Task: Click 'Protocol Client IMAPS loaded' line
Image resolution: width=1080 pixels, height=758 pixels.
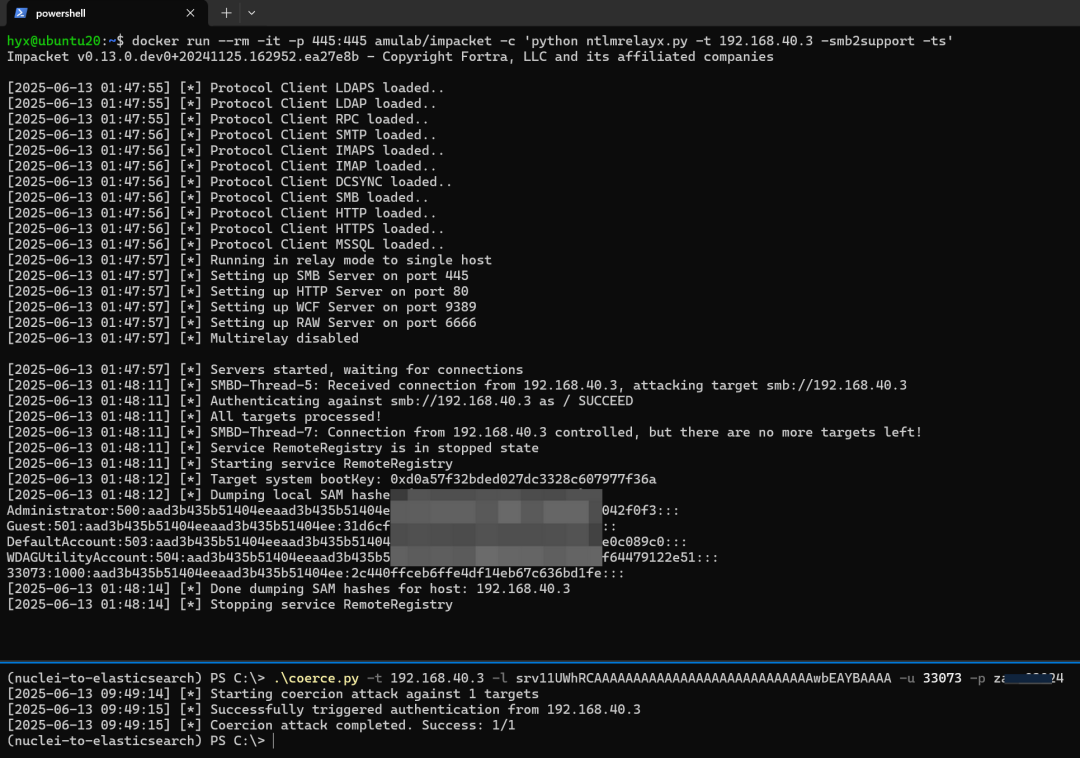Action: pyautogui.click(x=225, y=150)
